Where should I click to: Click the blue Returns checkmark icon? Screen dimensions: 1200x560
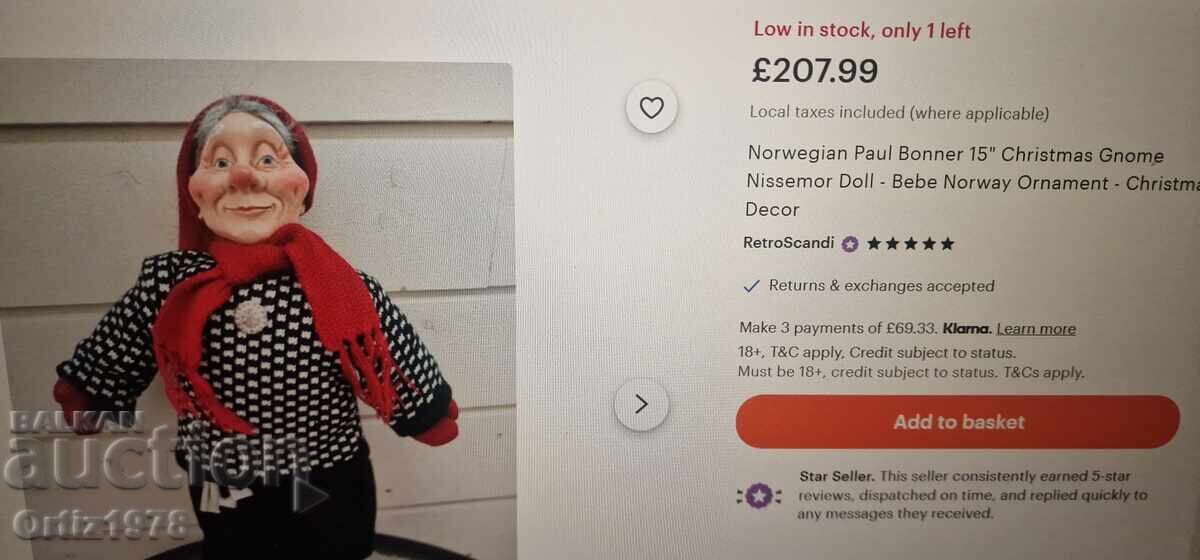coord(752,286)
